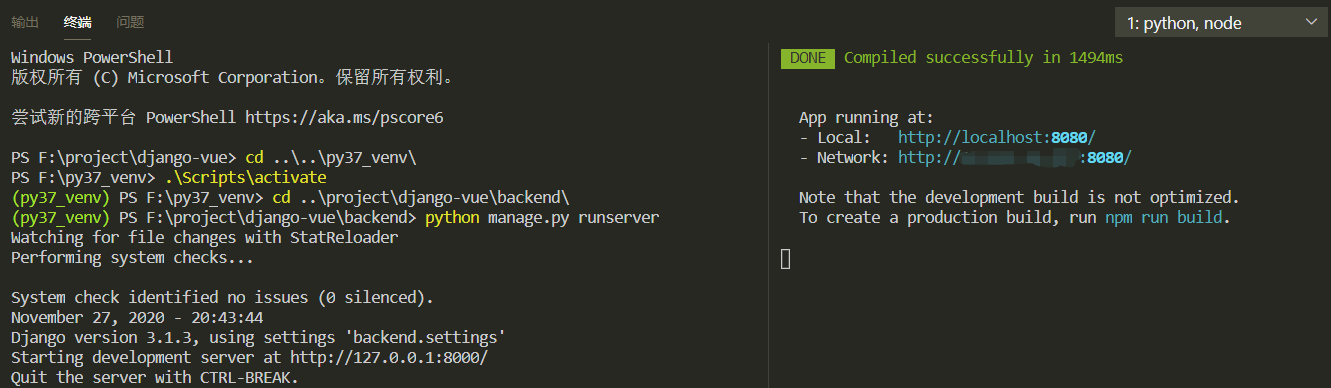1331x388 pixels.
Task: Open the 问题 tab
Action: pyautogui.click(x=130, y=22)
